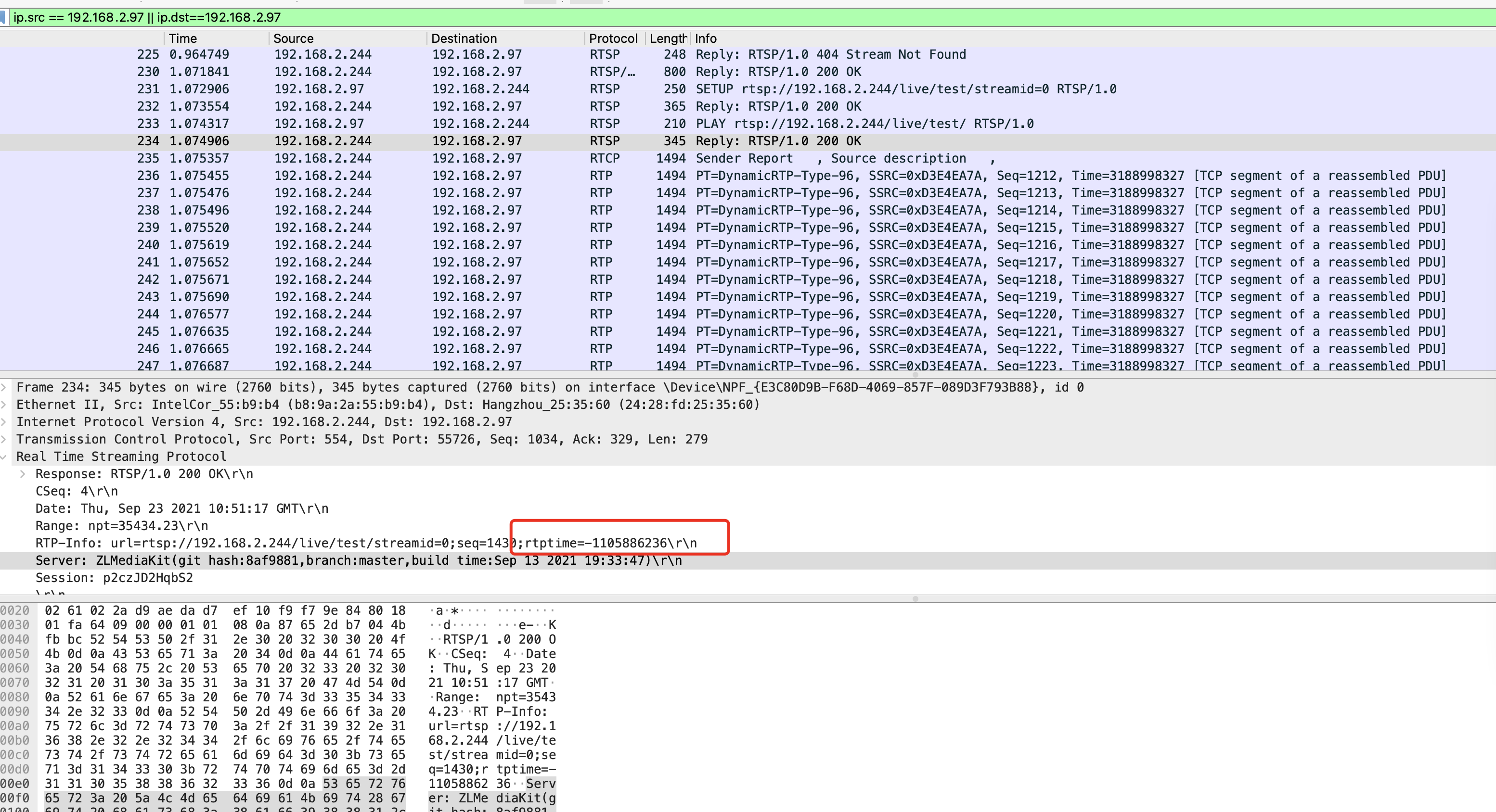Click the Protocol column header

[x=613, y=38]
